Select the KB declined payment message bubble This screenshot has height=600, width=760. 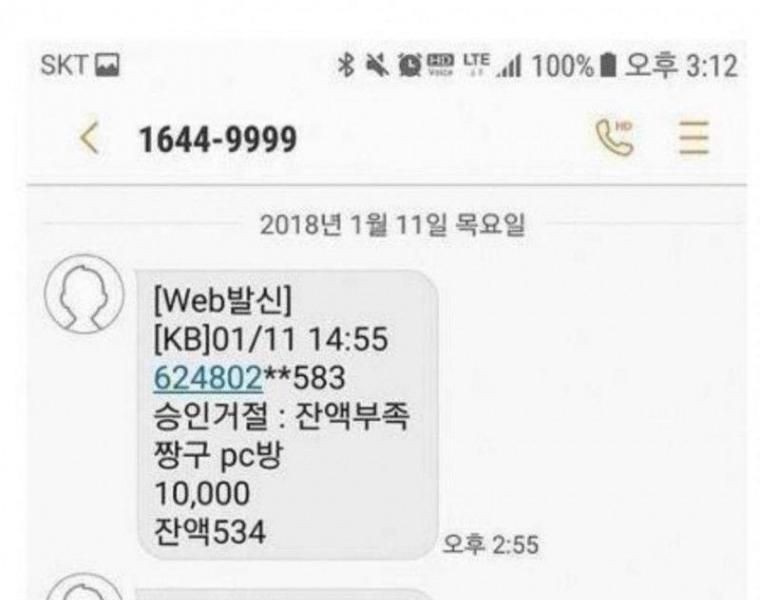(288, 415)
